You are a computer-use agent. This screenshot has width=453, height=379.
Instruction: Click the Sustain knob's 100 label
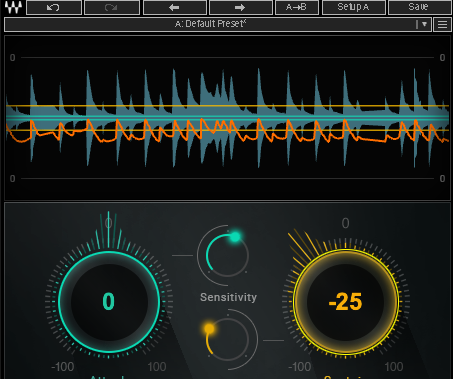[x=394, y=367]
